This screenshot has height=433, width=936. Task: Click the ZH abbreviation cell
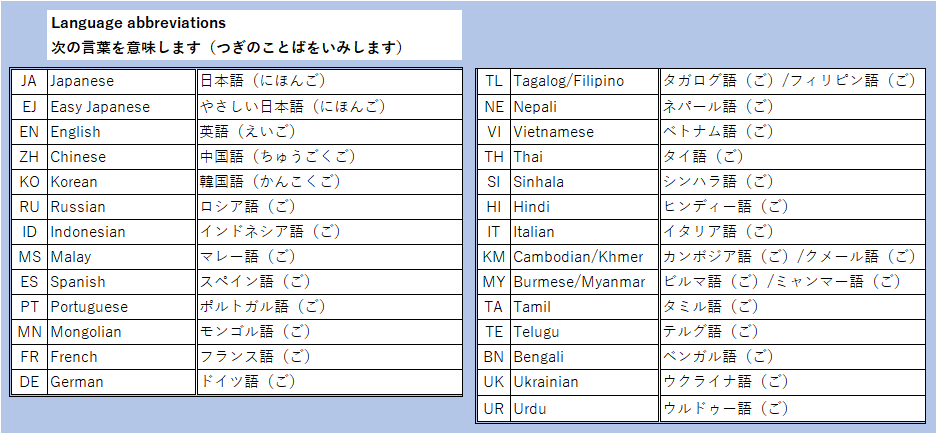(x=29, y=156)
